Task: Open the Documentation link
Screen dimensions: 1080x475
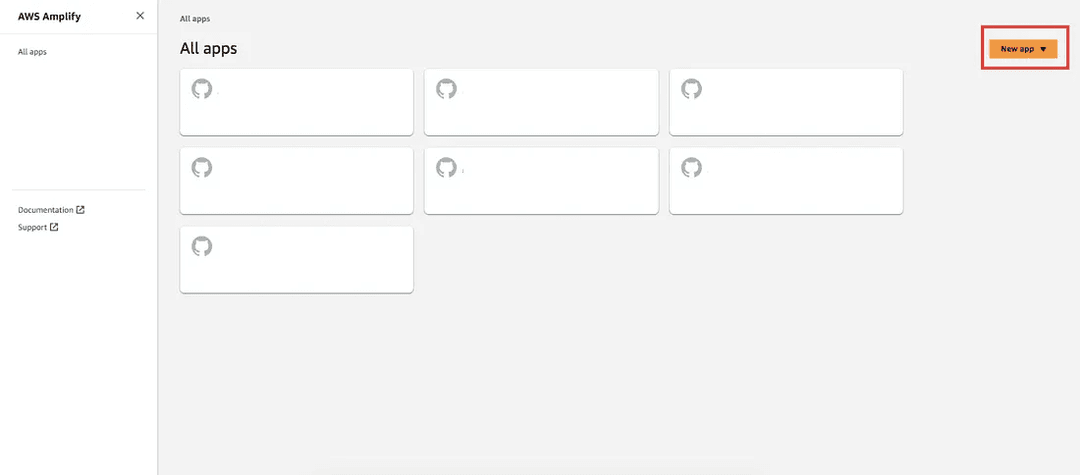Action: 46,210
